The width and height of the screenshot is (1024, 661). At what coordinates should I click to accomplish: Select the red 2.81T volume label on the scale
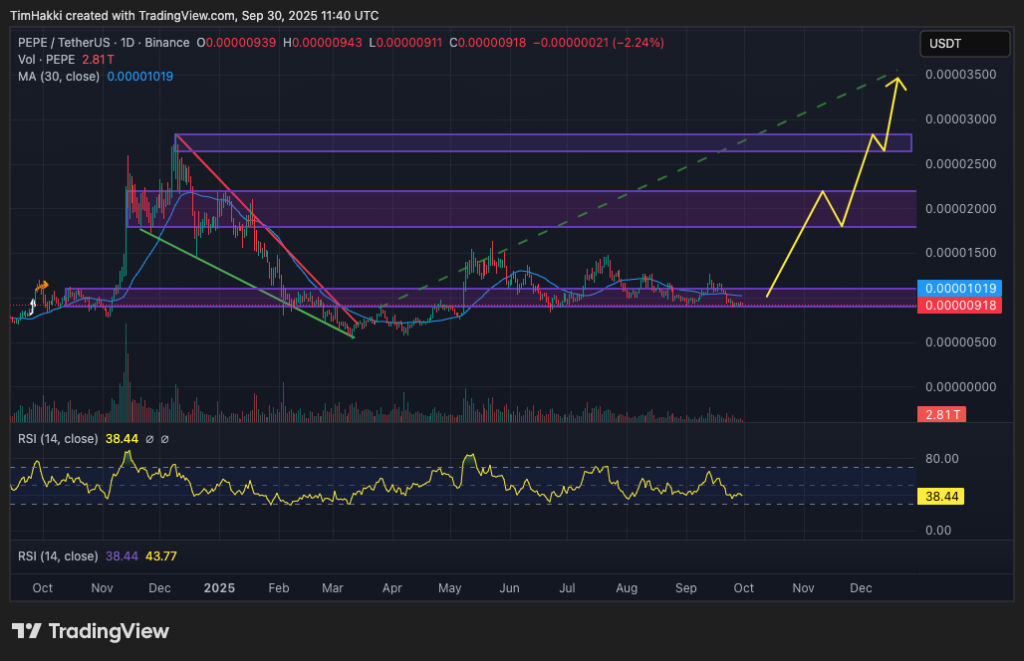point(941,412)
